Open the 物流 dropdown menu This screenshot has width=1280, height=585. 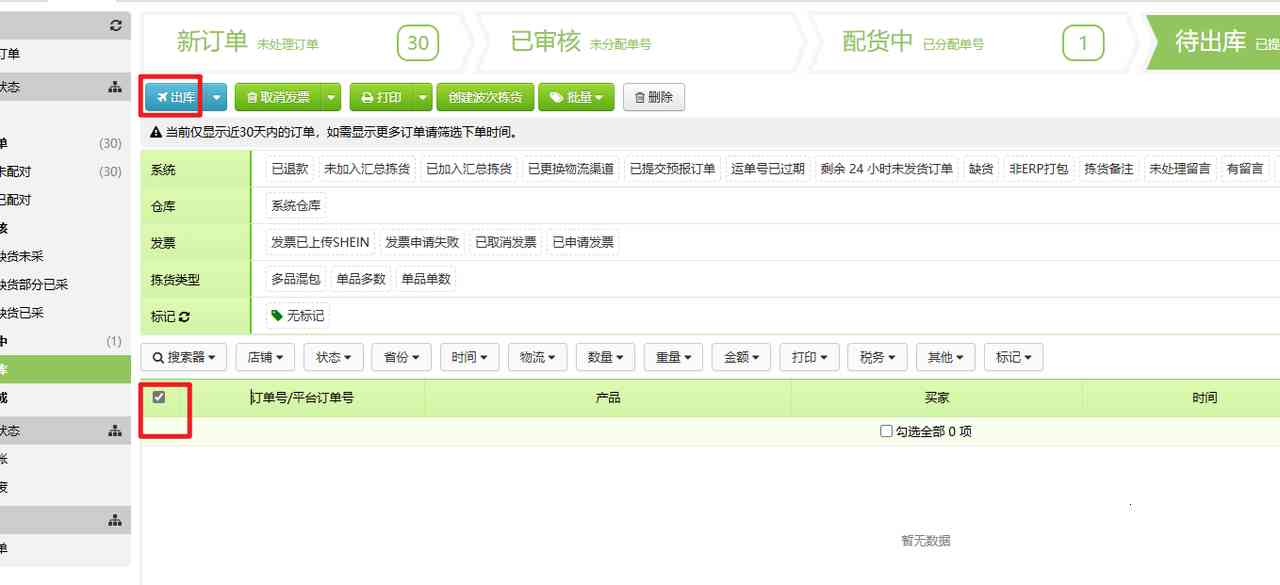(x=537, y=356)
